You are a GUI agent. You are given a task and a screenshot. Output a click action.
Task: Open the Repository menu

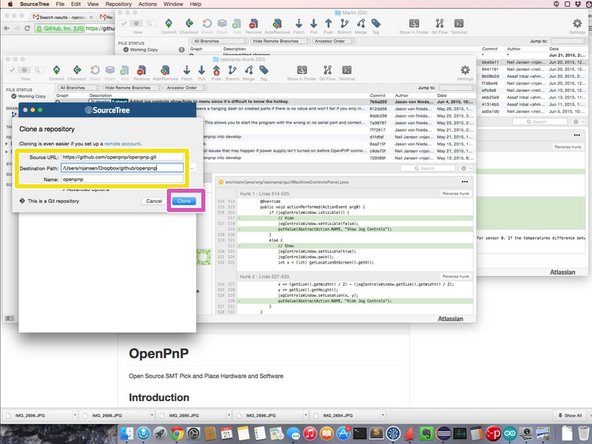[119, 4]
